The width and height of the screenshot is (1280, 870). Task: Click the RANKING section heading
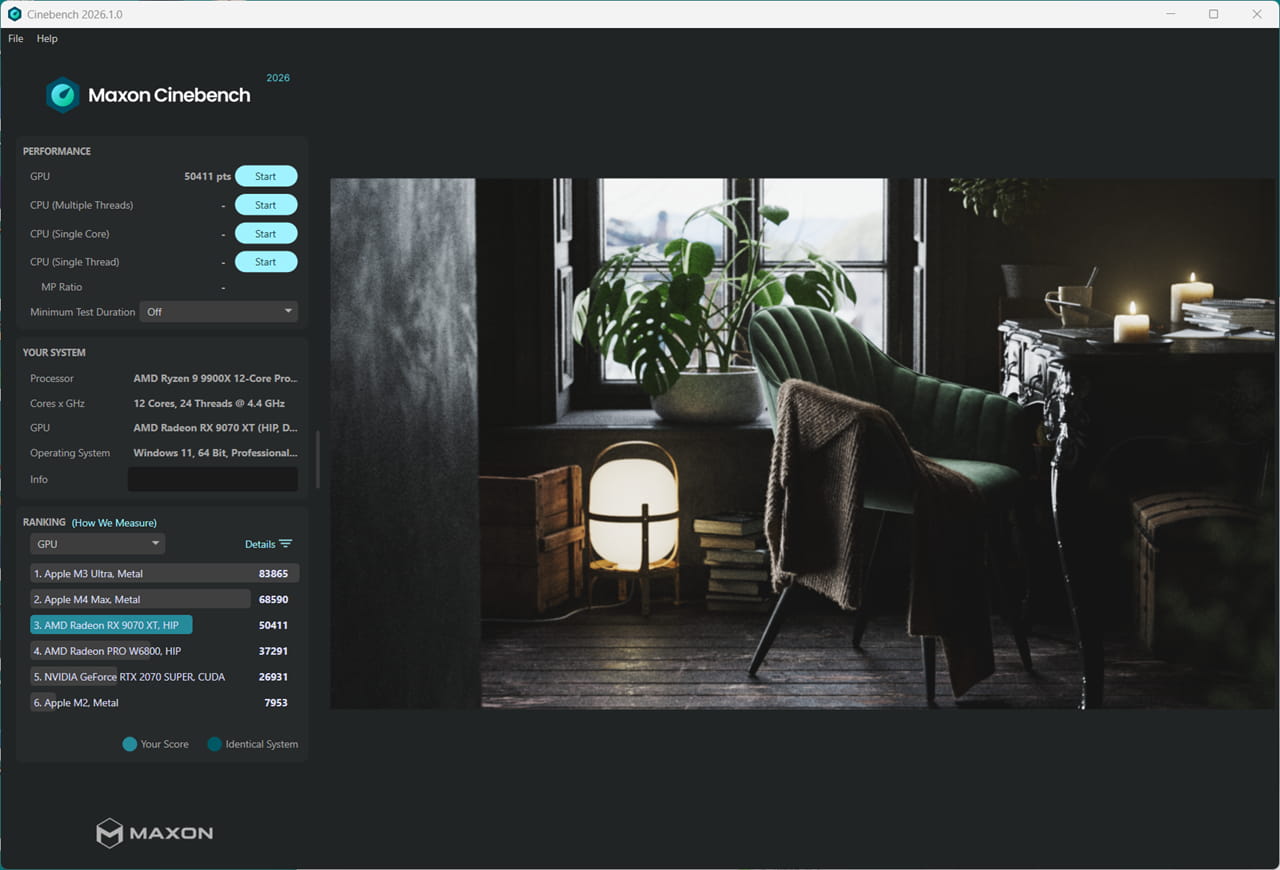click(44, 523)
